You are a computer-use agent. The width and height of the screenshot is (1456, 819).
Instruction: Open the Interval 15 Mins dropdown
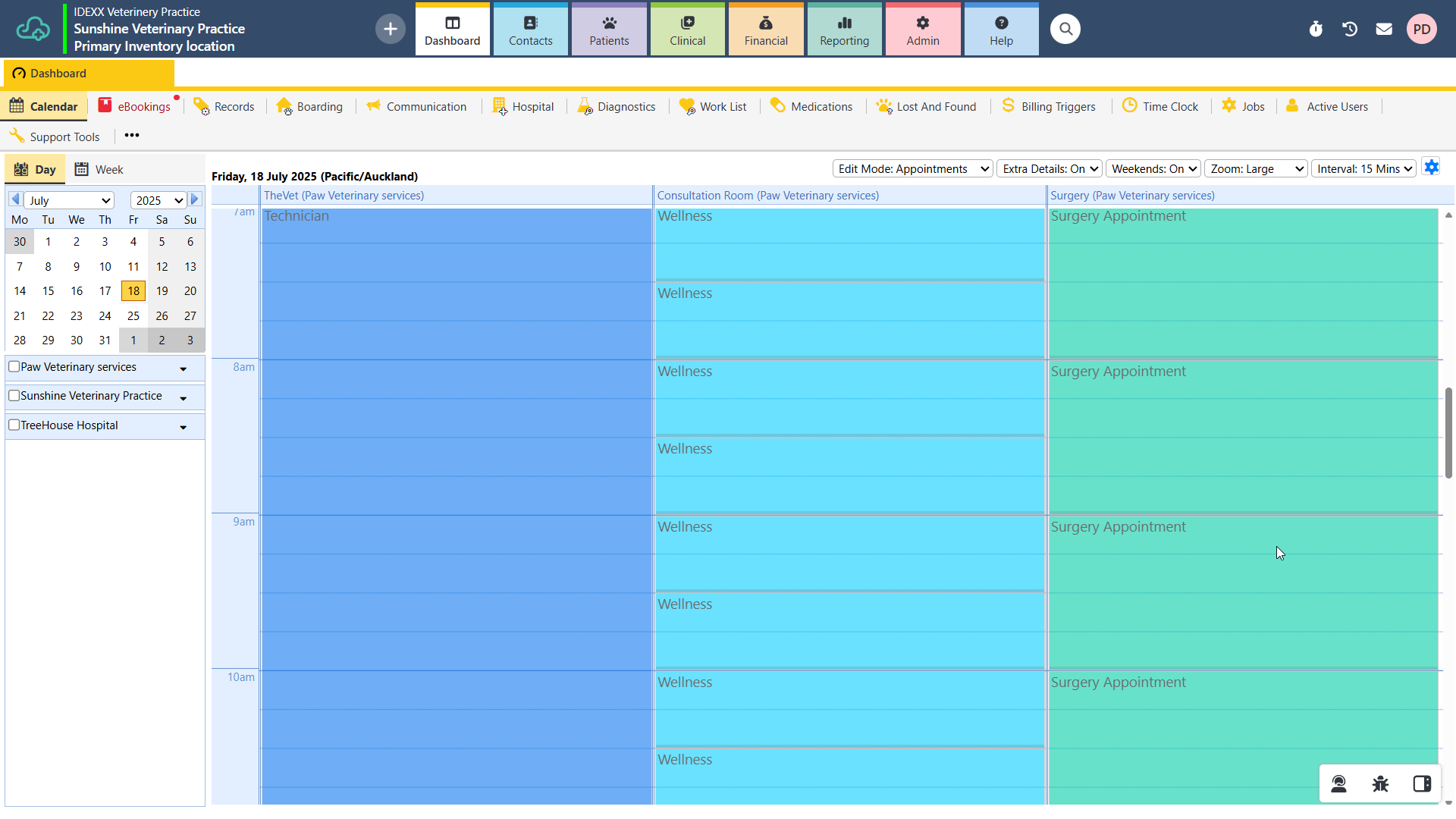point(1363,168)
